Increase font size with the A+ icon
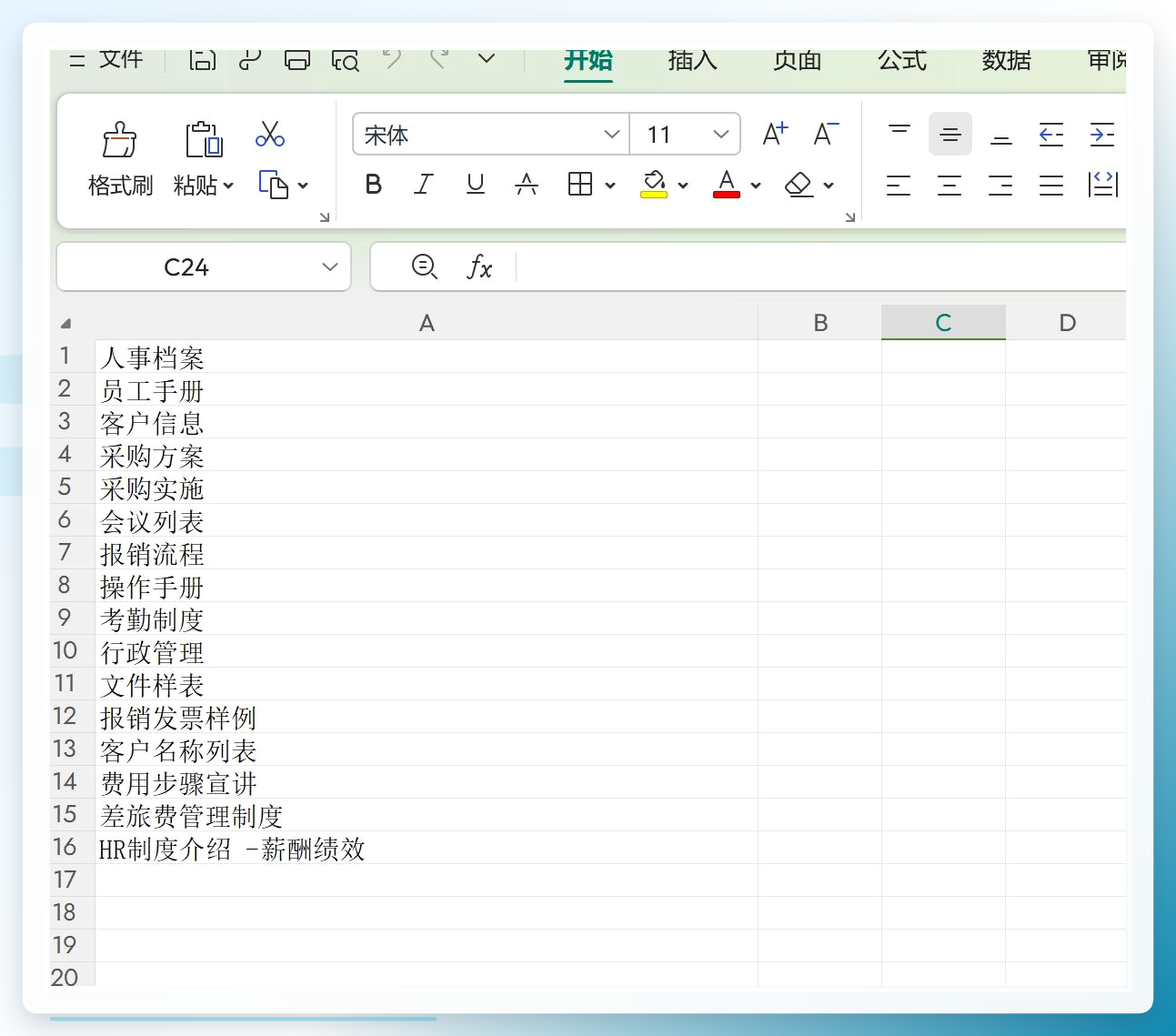The height and width of the screenshot is (1036, 1176). [x=775, y=135]
